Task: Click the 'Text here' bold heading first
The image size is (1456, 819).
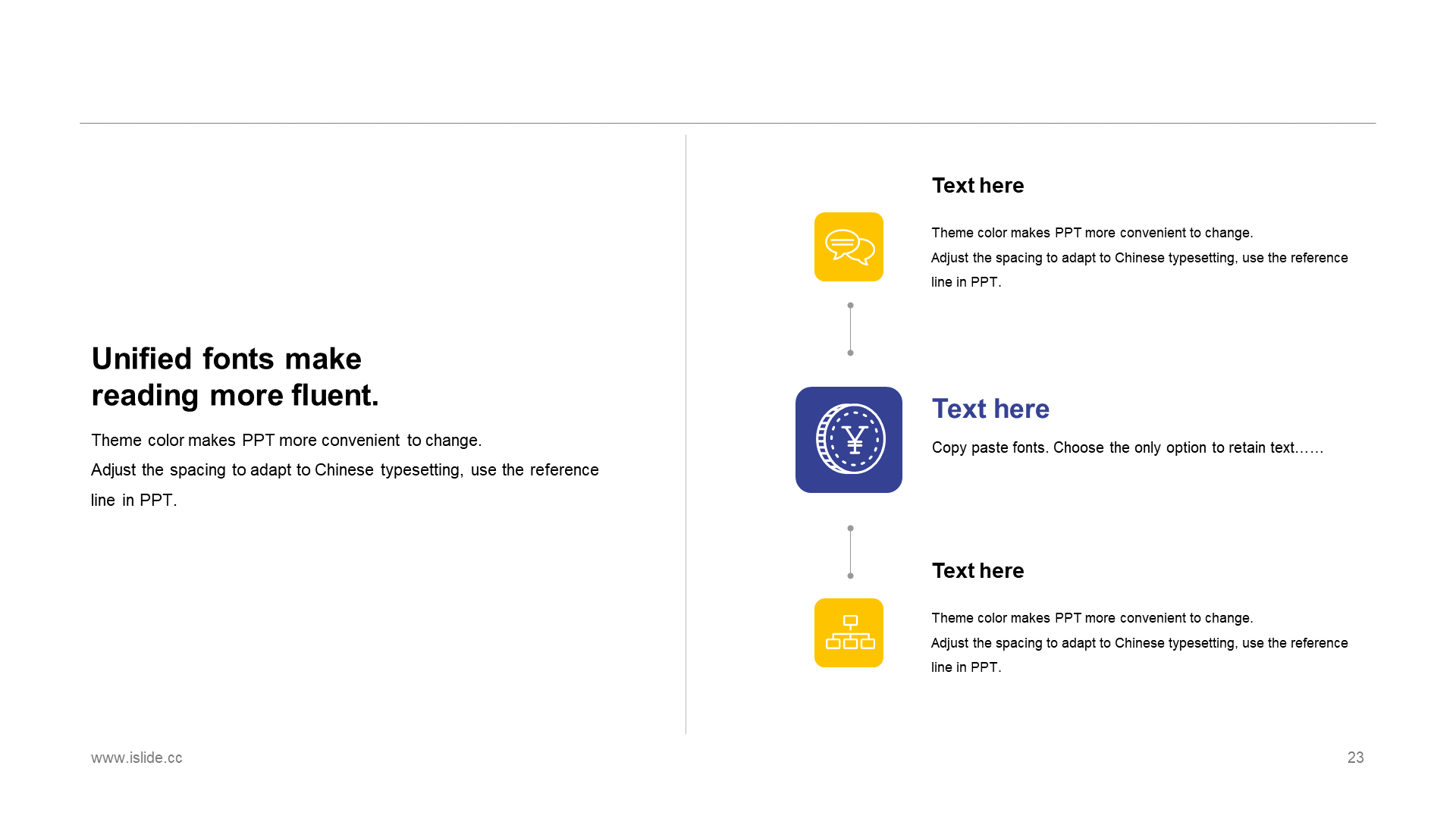Action: coord(978,184)
